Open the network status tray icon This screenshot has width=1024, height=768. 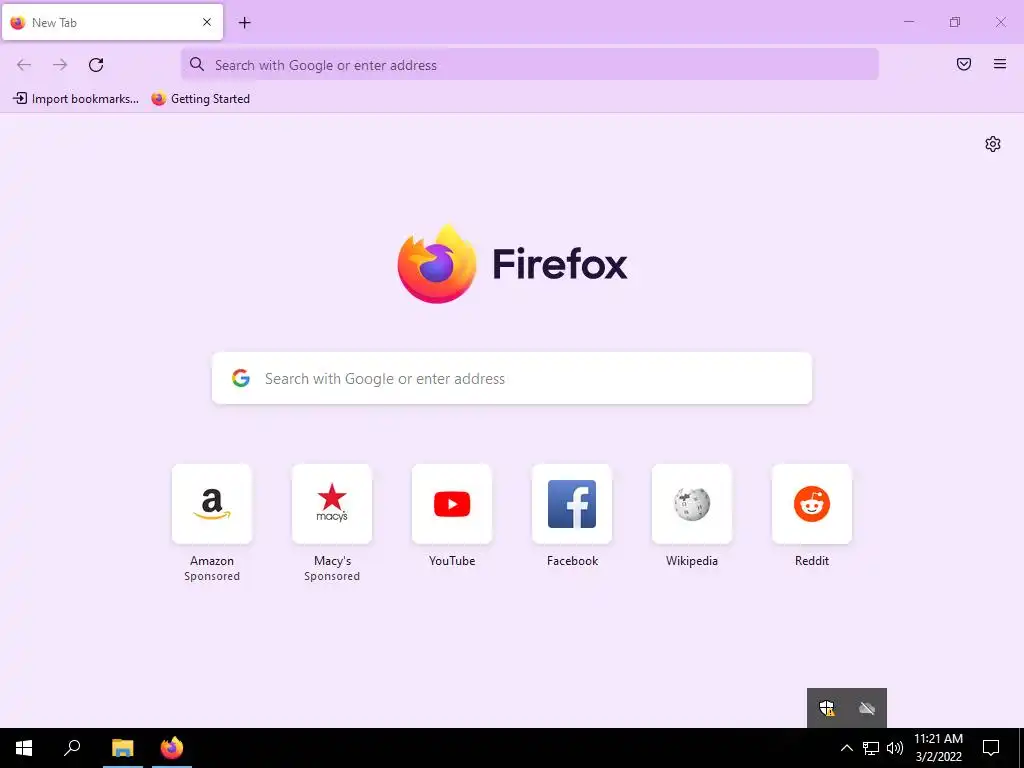click(x=871, y=748)
